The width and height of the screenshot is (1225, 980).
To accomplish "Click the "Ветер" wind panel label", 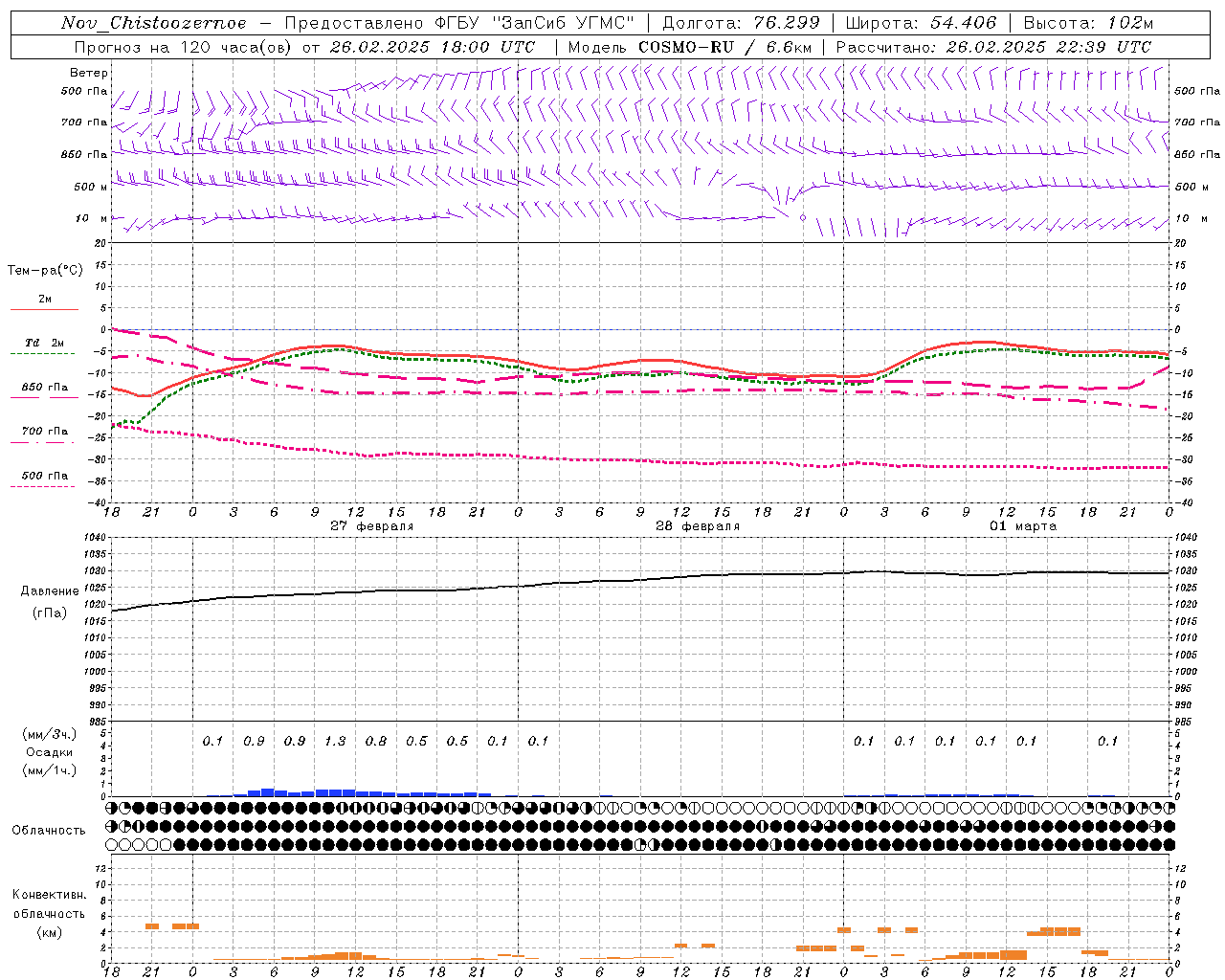I will pos(89,73).
